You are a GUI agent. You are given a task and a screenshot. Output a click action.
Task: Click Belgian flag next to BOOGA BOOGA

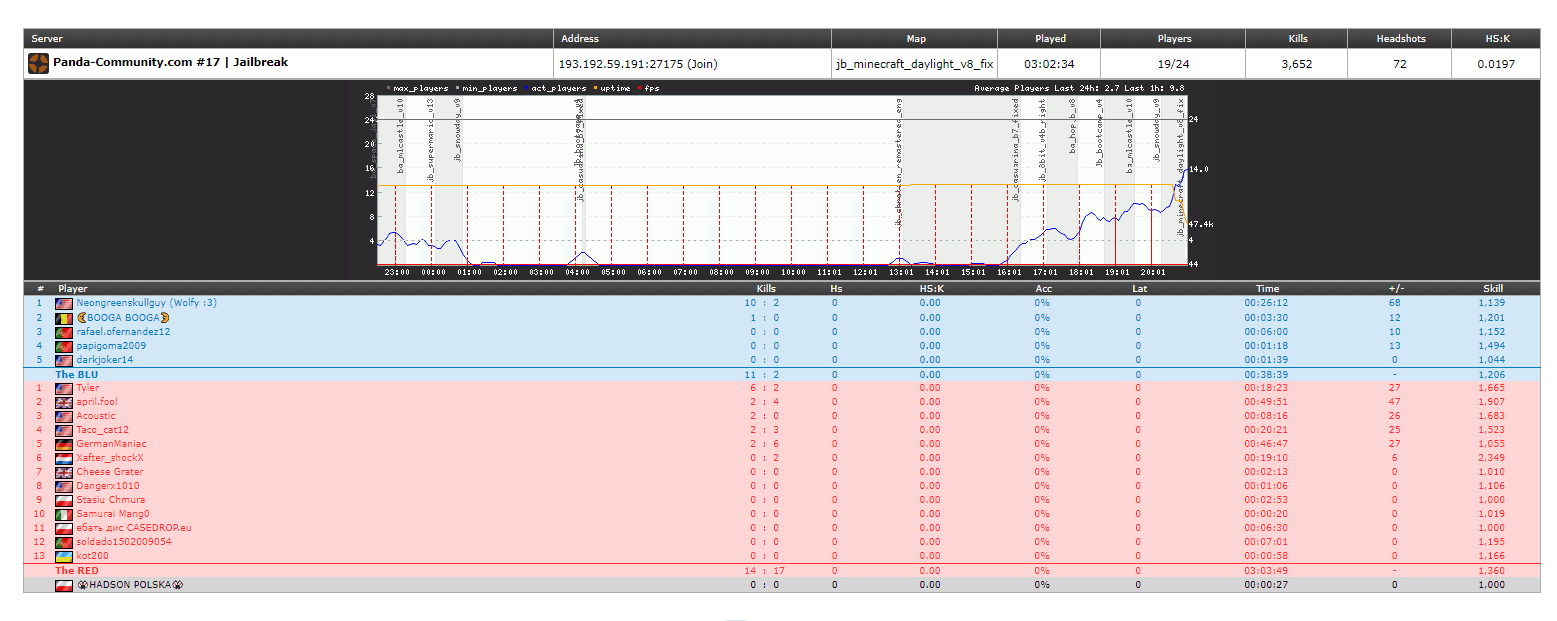[x=64, y=318]
